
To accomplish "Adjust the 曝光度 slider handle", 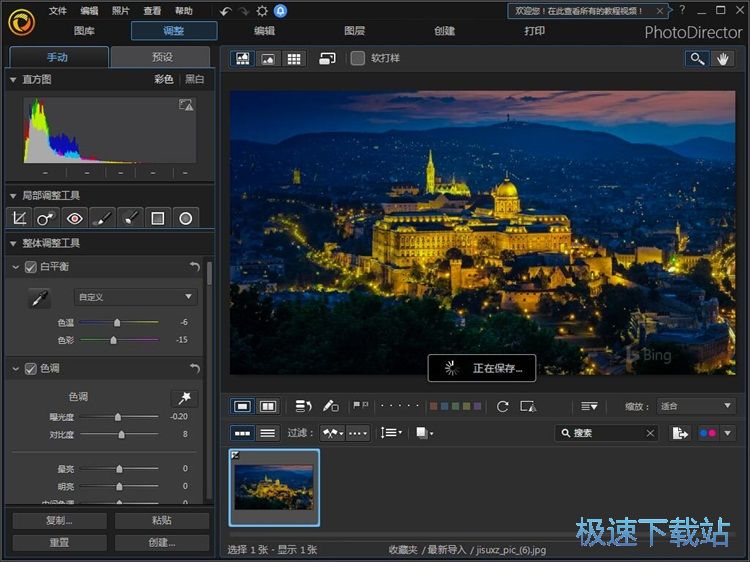I will 118,417.
